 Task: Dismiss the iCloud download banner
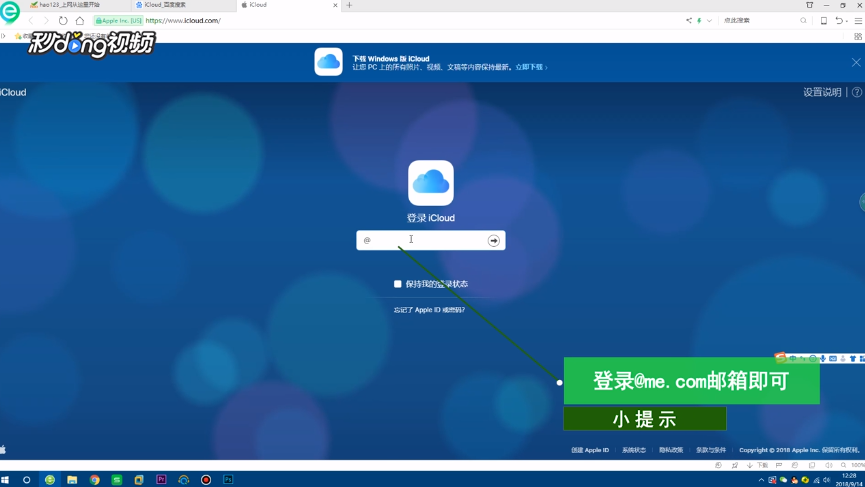(856, 62)
